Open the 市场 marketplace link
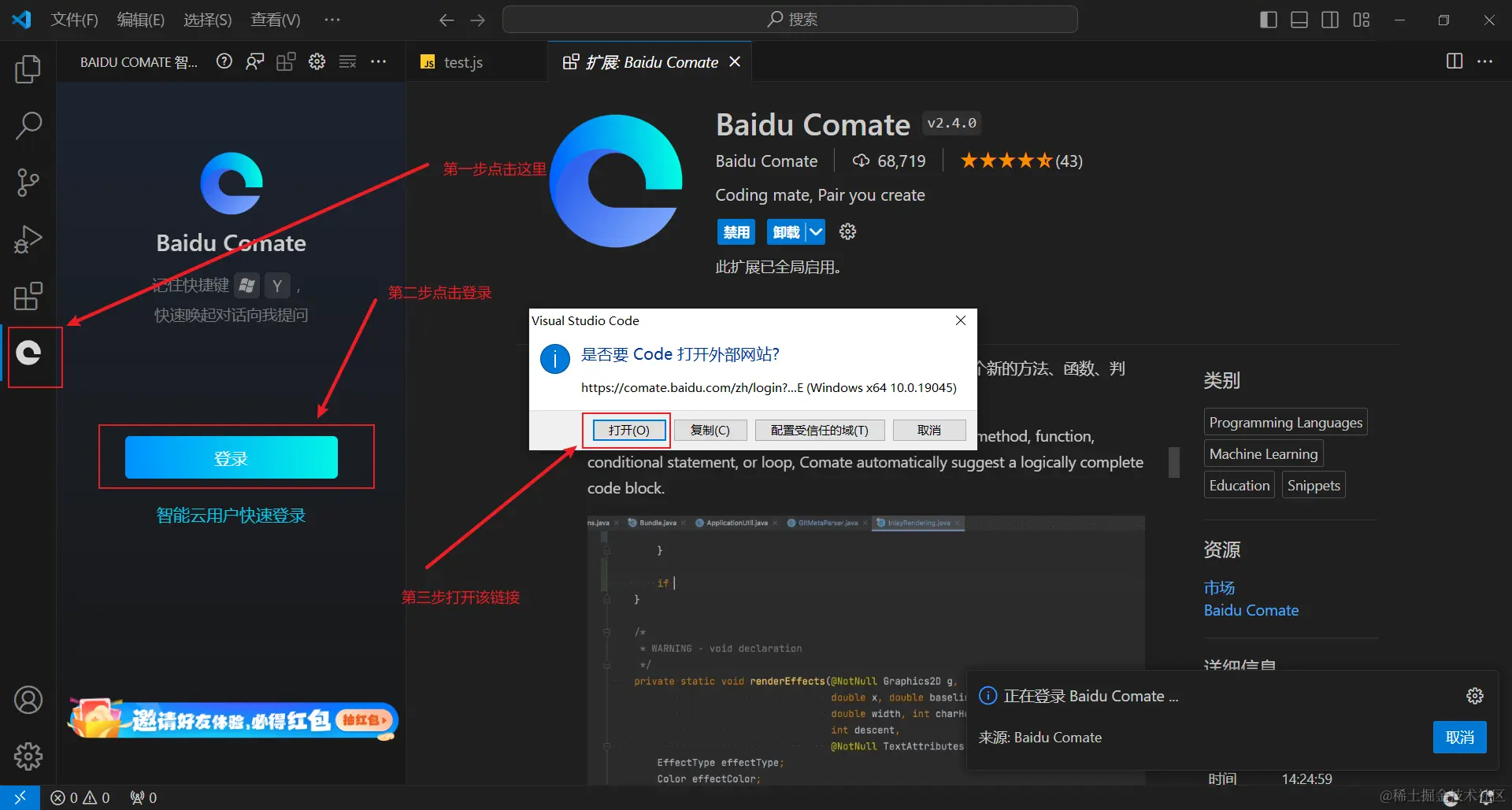Viewport: 1512px width, 810px height. tap(1219, 587)
